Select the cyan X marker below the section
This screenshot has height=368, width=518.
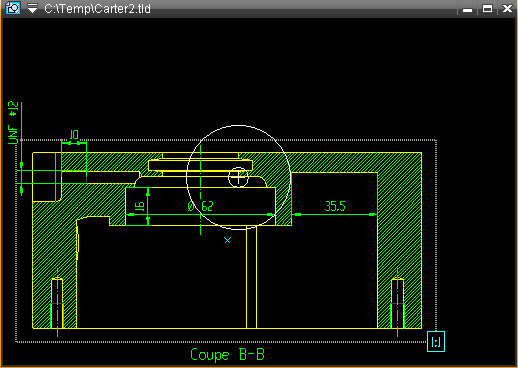point(227,240)
